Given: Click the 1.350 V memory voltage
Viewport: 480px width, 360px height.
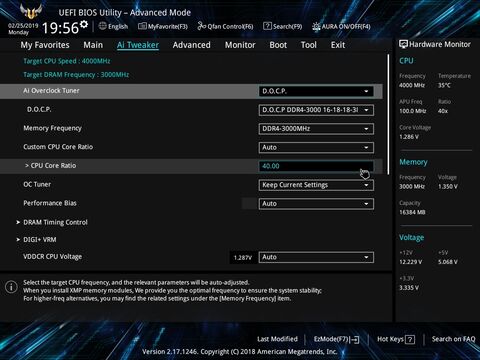Looking at the screenshot, I should point(448,187).
